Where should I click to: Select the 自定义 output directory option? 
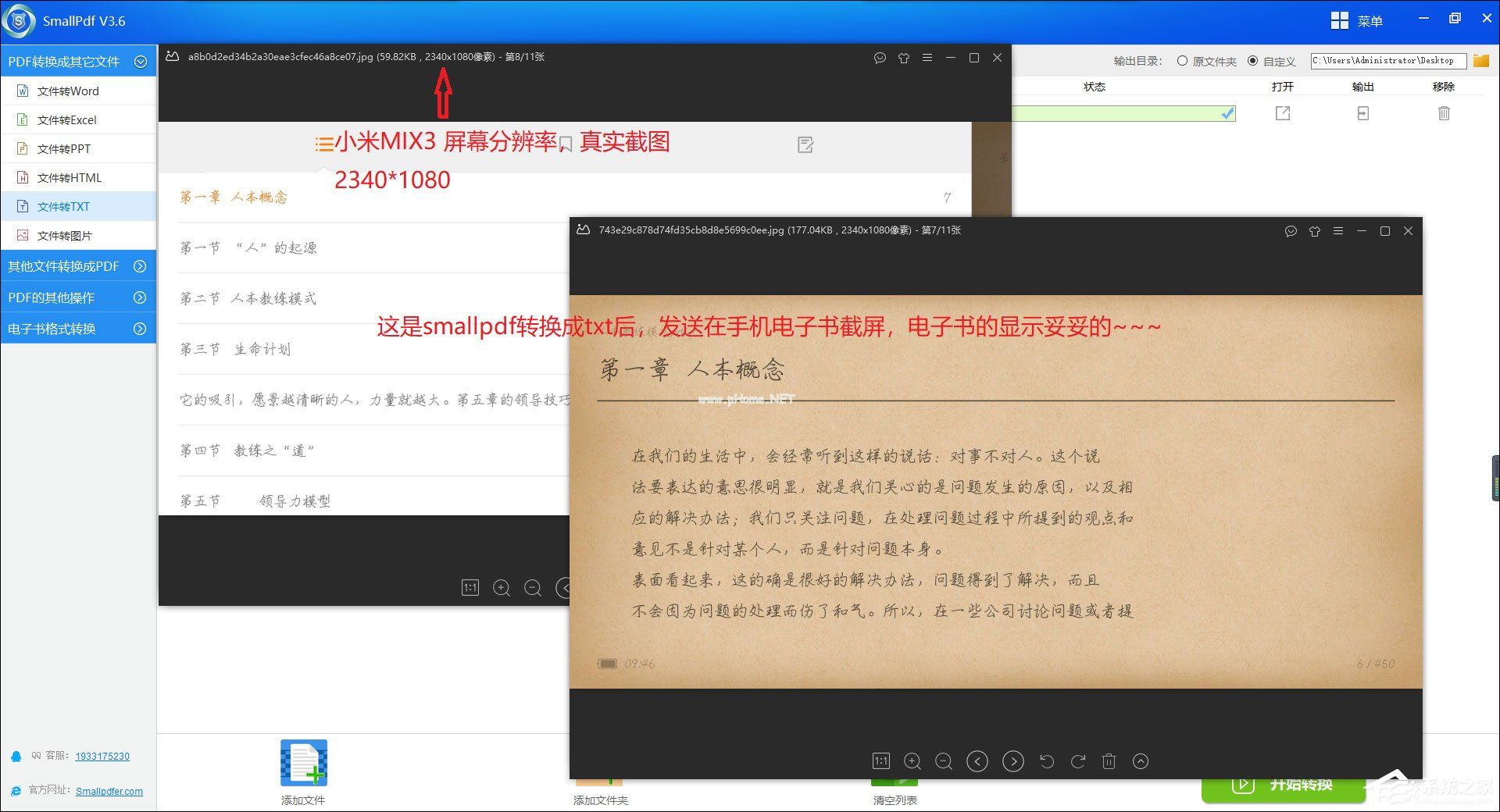coord(1252,61)
